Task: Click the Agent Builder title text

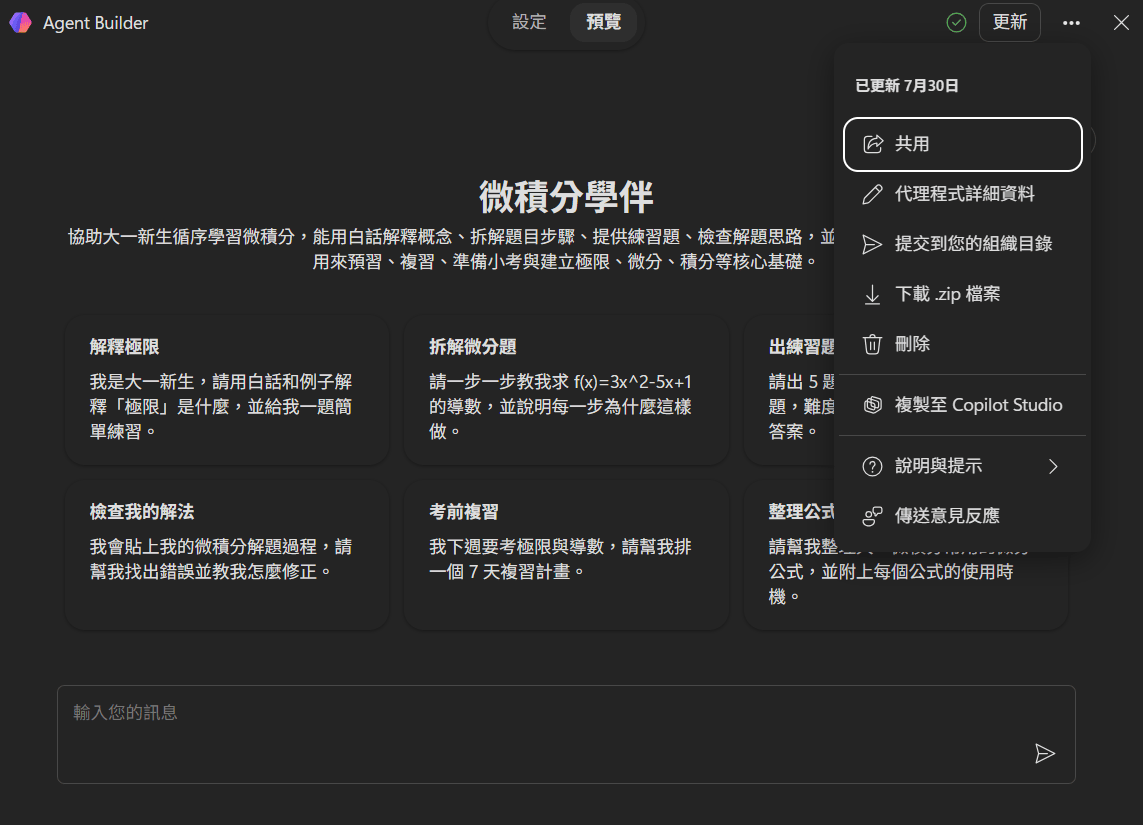Action: click(95, 23)
